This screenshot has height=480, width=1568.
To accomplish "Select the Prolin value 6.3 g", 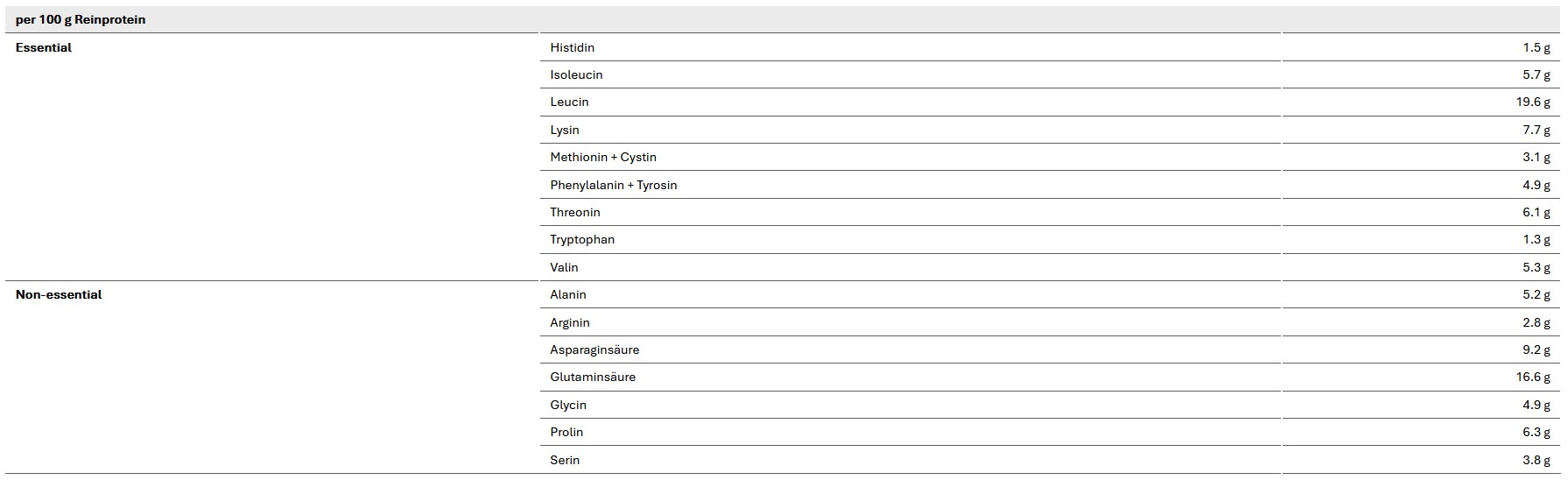I will 1536,432.
